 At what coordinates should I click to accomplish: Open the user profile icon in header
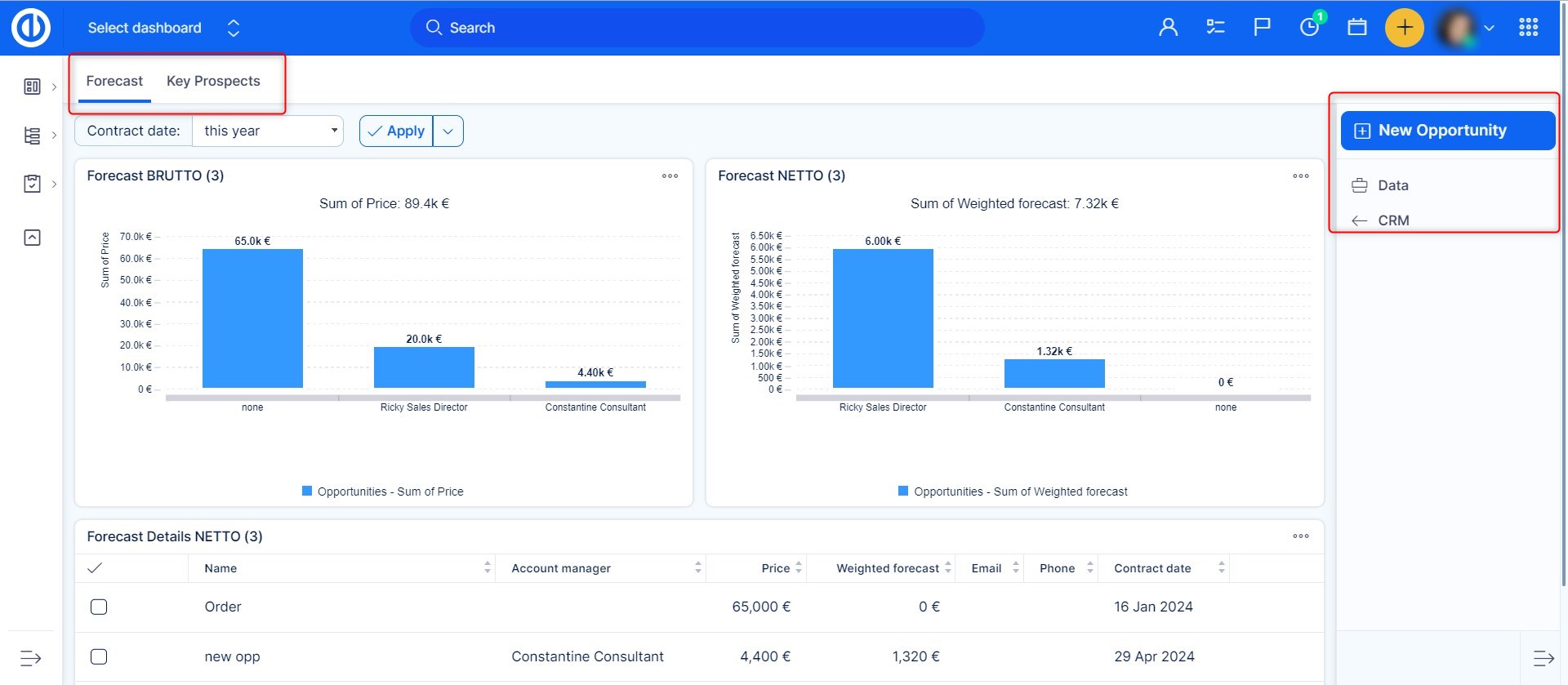[x=1168, y=28]
